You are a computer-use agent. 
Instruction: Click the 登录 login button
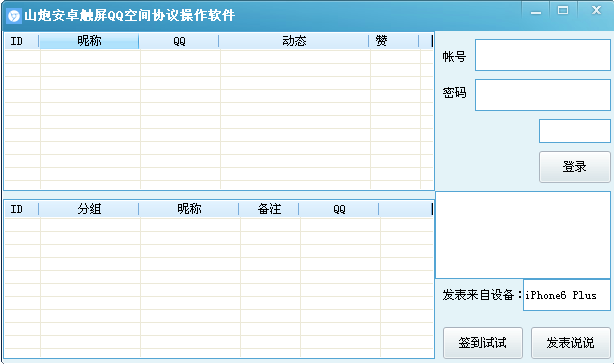[x=575, y=167]
